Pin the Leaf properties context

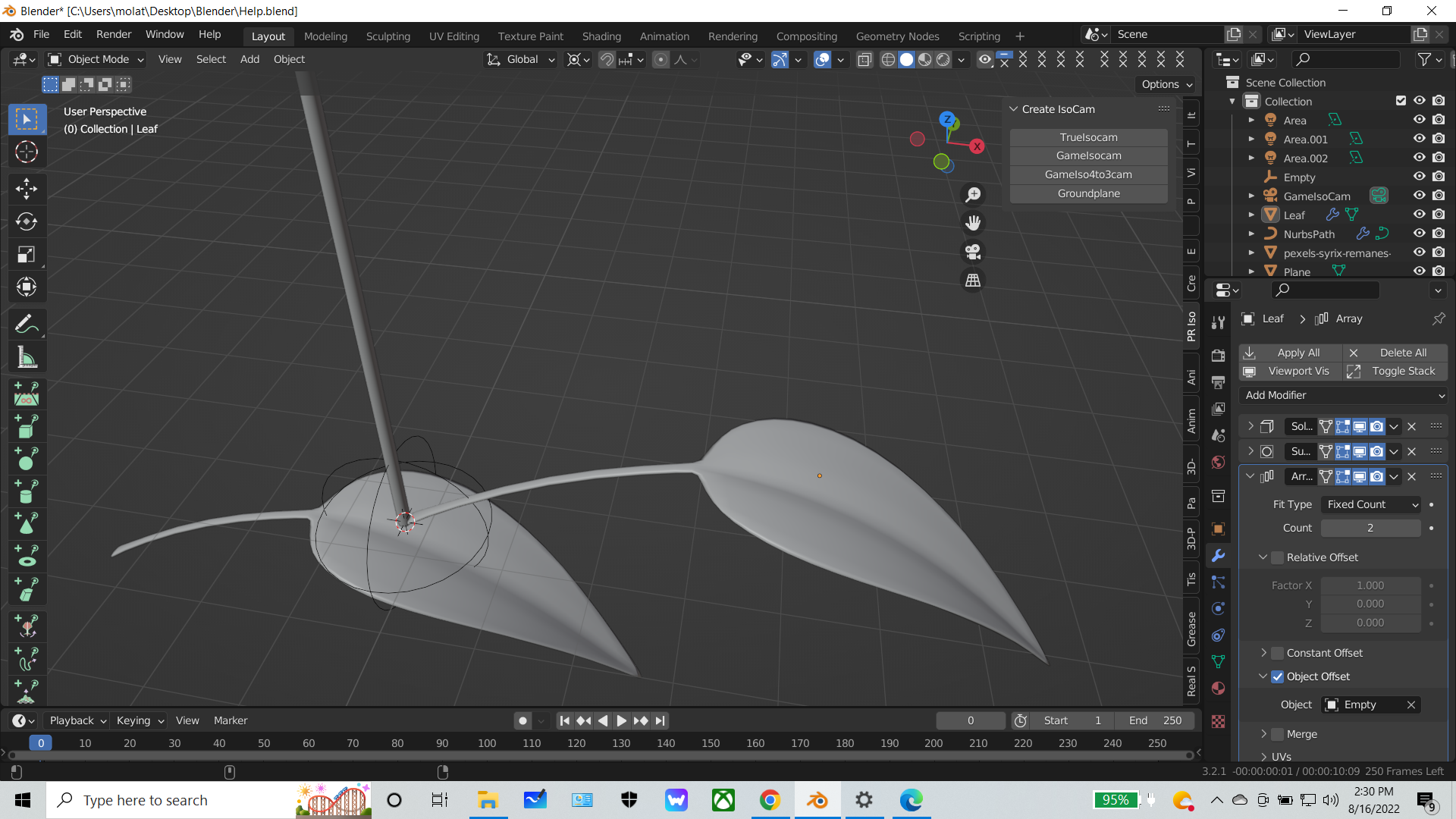pyautogui.click(x=1439, y=319)
